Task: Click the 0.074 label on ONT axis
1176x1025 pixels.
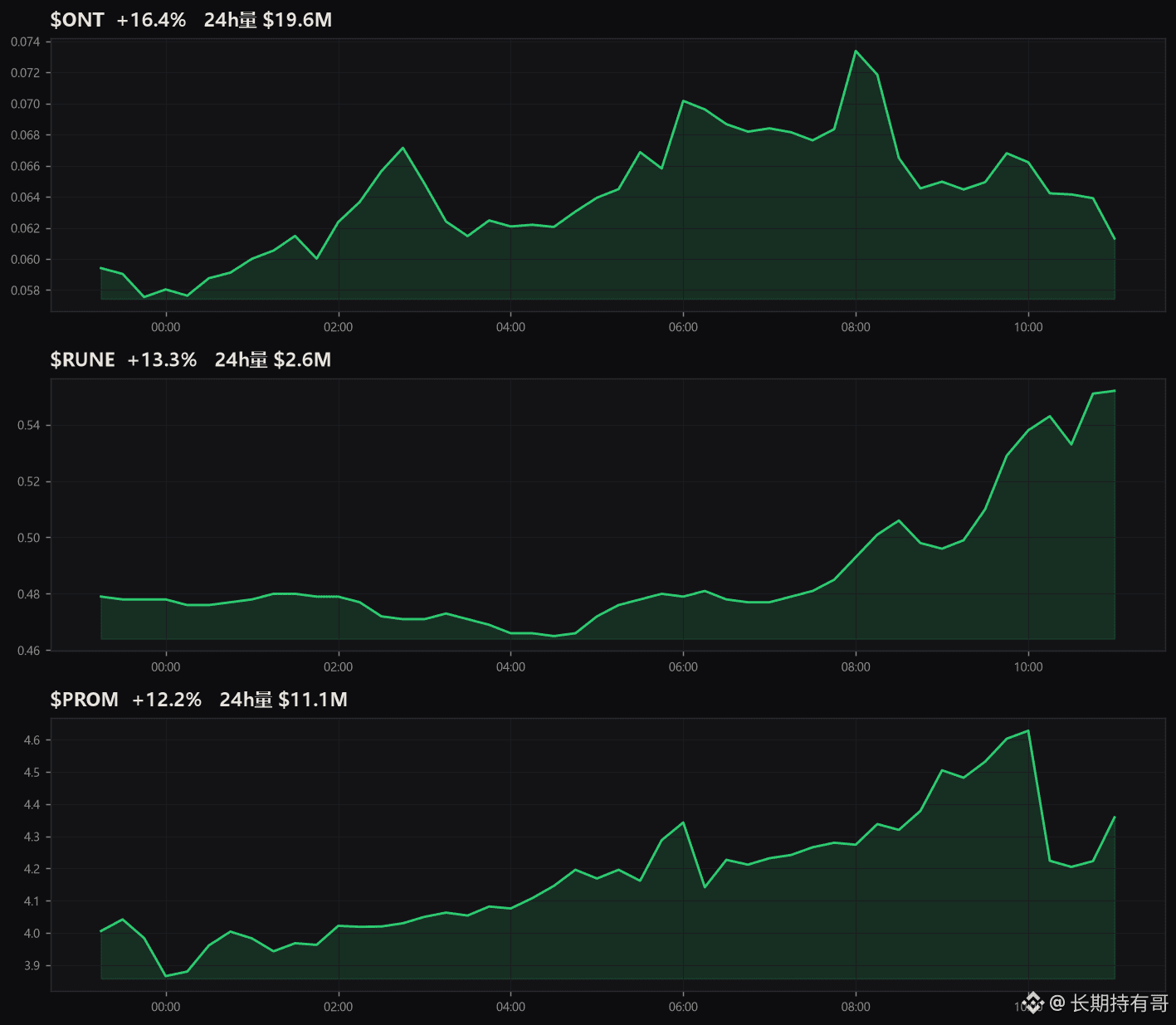Action: [25, 41]
